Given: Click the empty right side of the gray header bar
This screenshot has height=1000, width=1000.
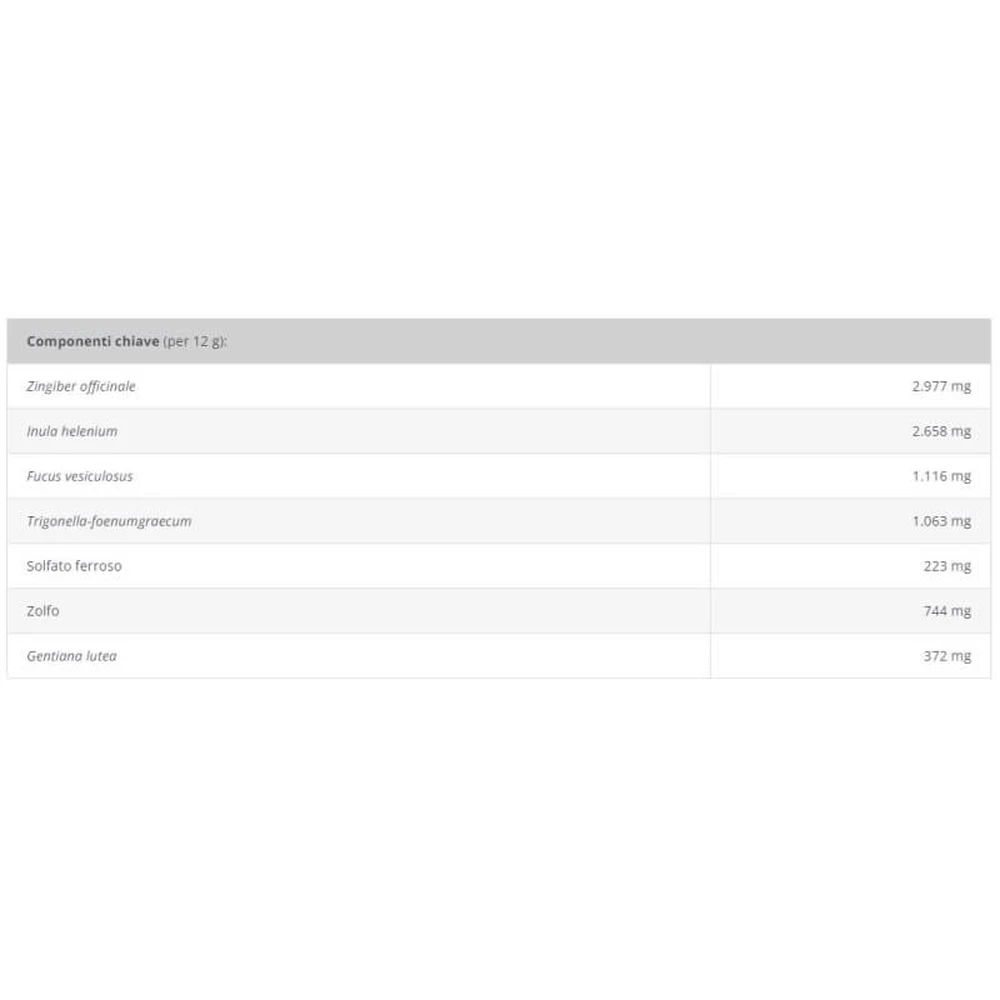Looking at the screenshot, I should [x=606, y=341].
